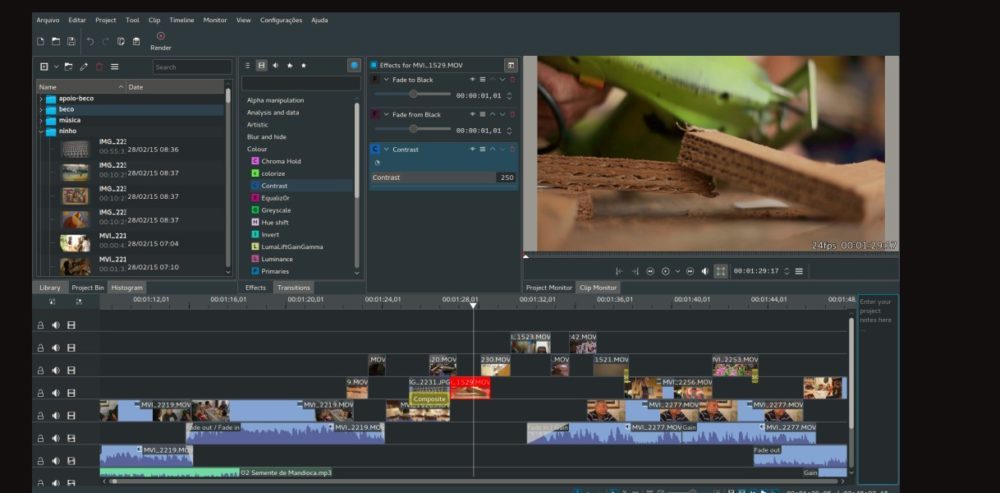Delete the selected clip using the red bin icon

99,67
